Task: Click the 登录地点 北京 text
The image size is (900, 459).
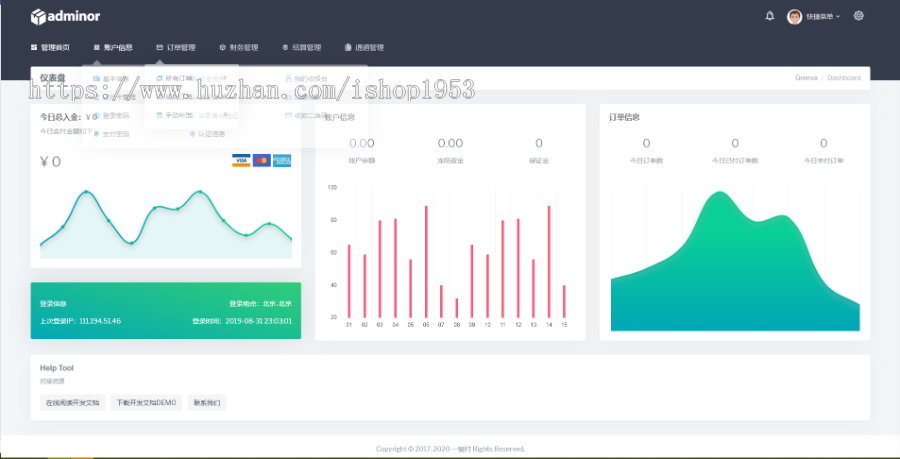Action: click(261, 304)
